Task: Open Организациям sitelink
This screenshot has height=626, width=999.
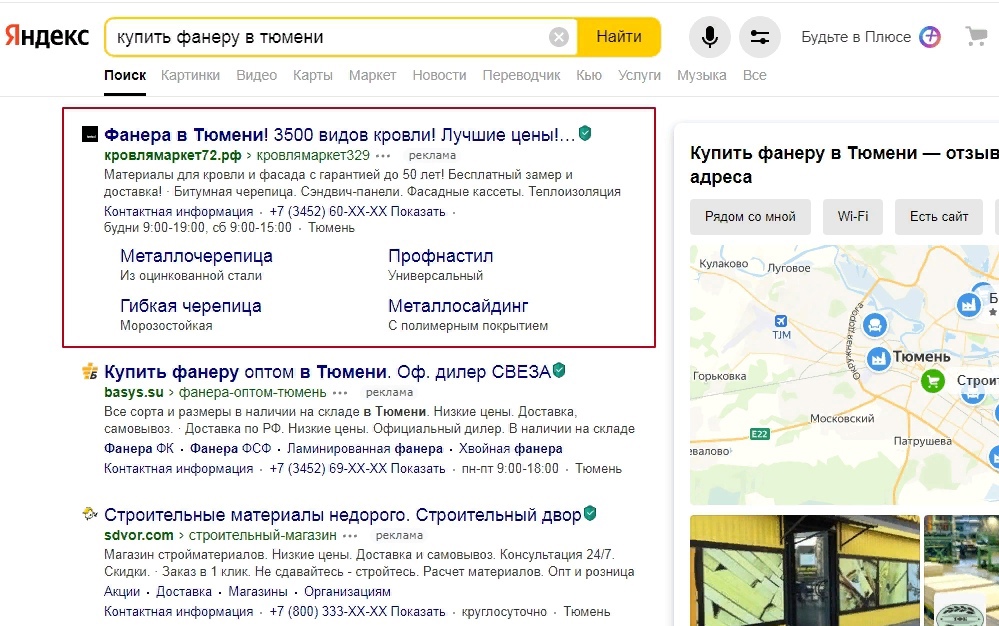Action: pyautogui.click(x=347, y=592)
